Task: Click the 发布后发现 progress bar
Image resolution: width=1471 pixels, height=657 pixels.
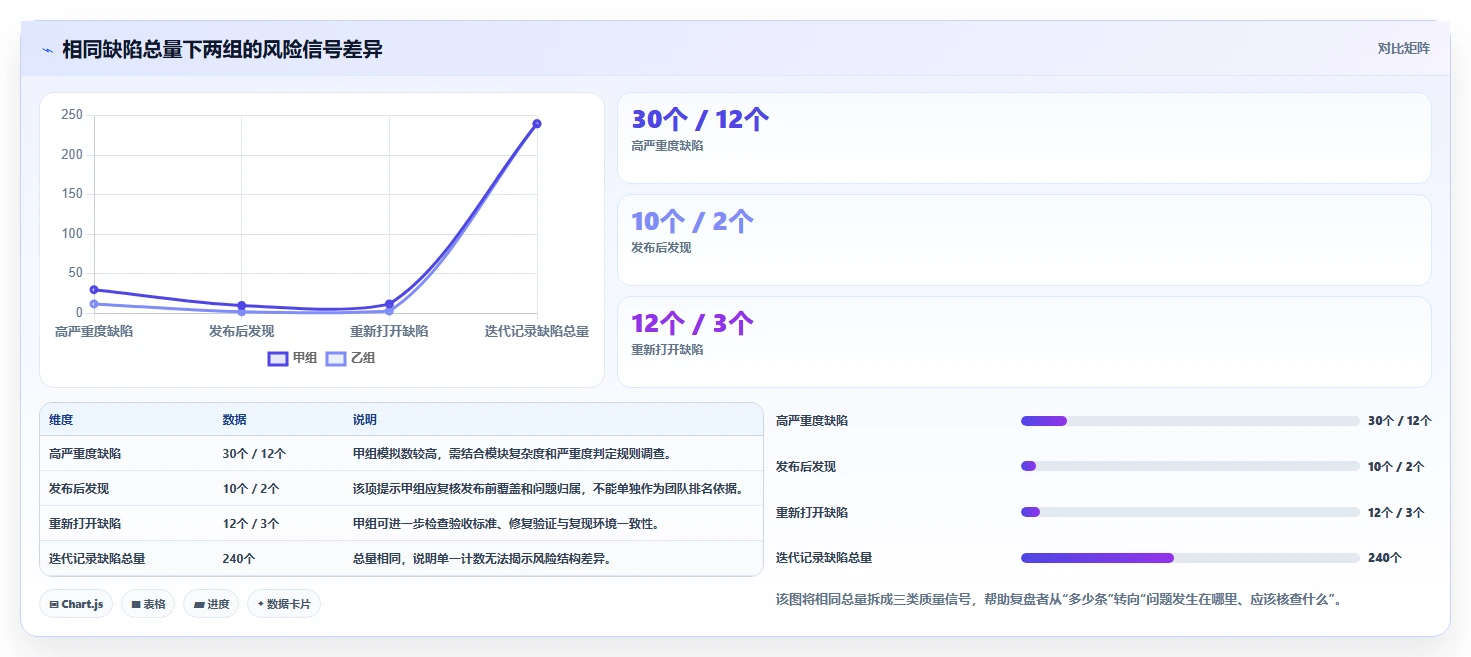Action: click(x=1190, y=466)
